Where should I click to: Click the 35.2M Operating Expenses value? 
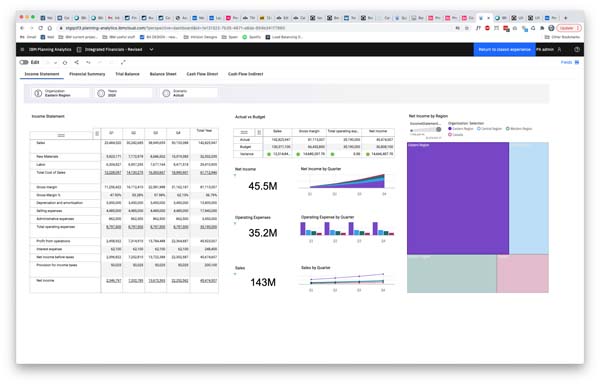(x=262, y=233)
